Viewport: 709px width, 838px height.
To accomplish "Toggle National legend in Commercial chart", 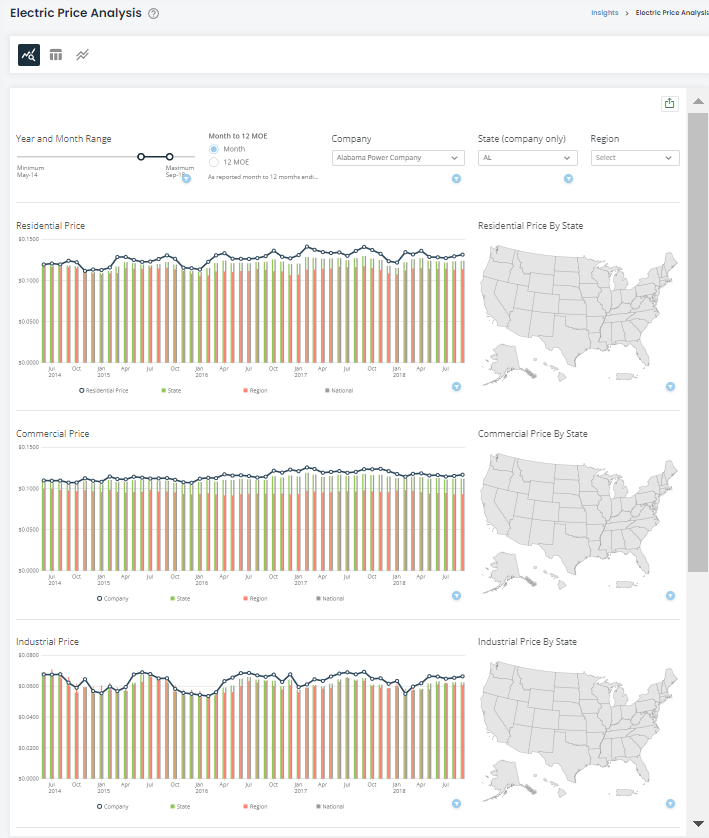I will pos(330,599).
